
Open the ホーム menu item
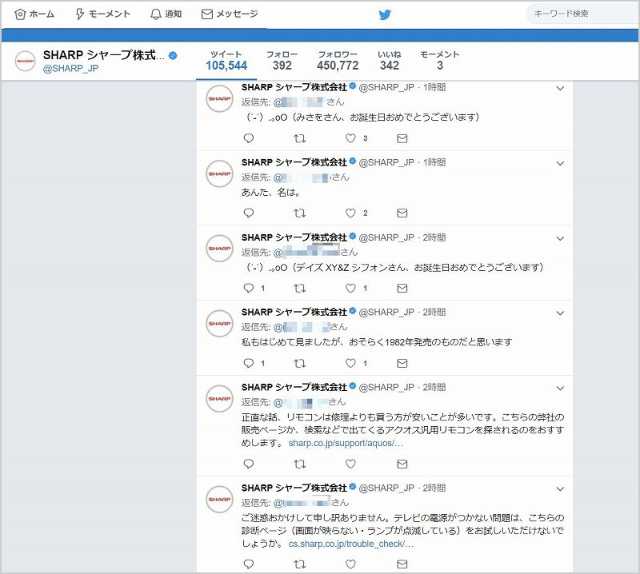[x=35, y=14]
